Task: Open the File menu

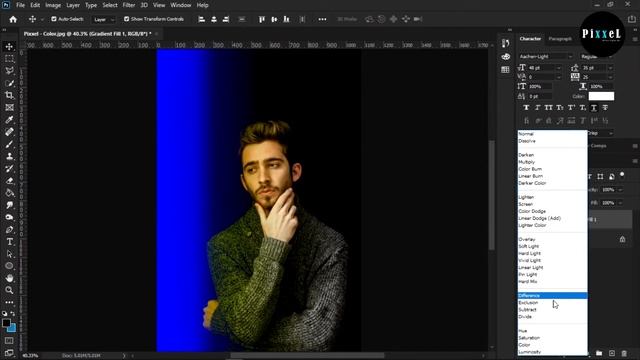Action: click(20, 5)
